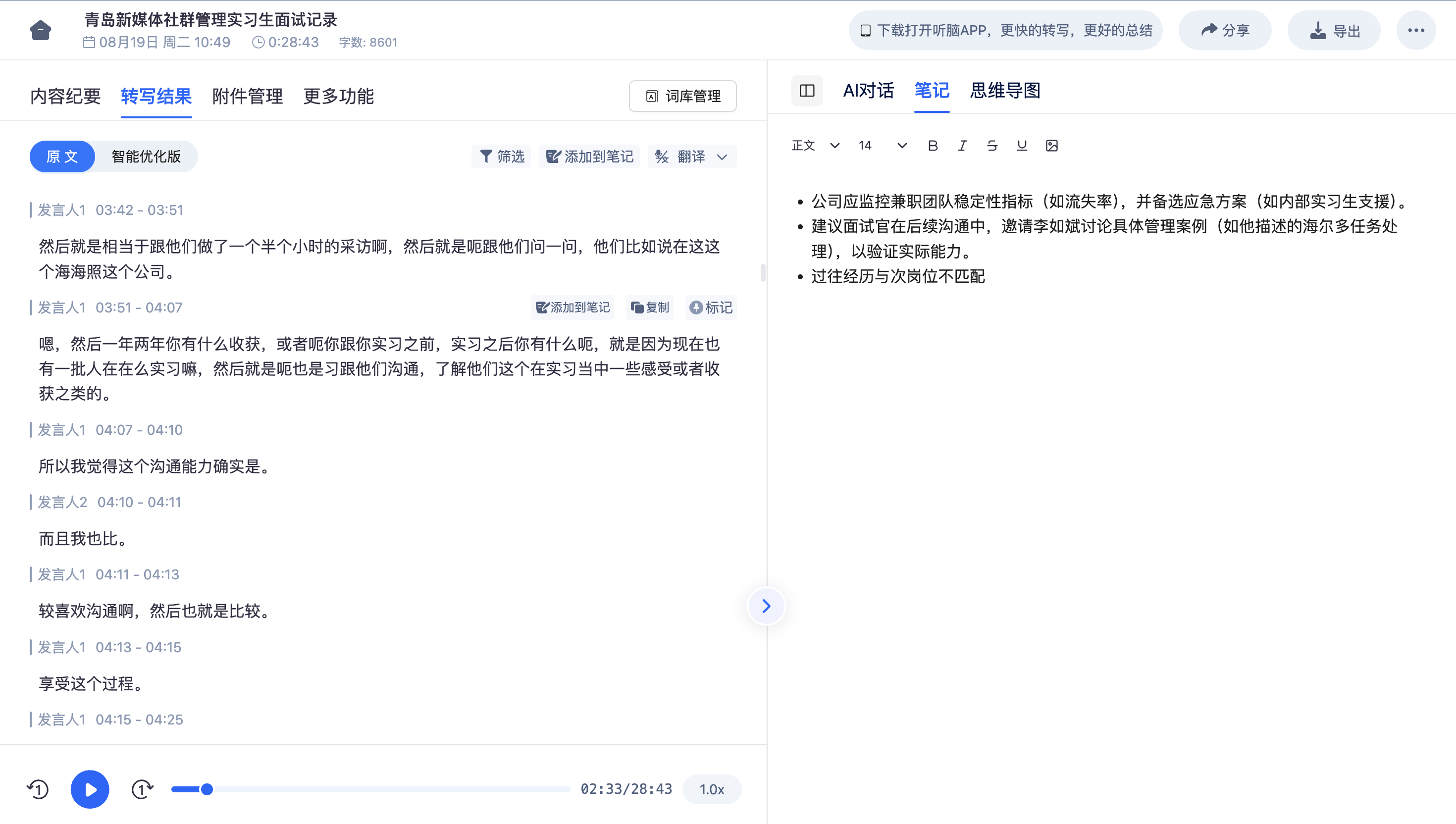Screen dimensions: 1456x824
Task: Switch transcript to 智能优化版 view
Action: coord(146,157)
